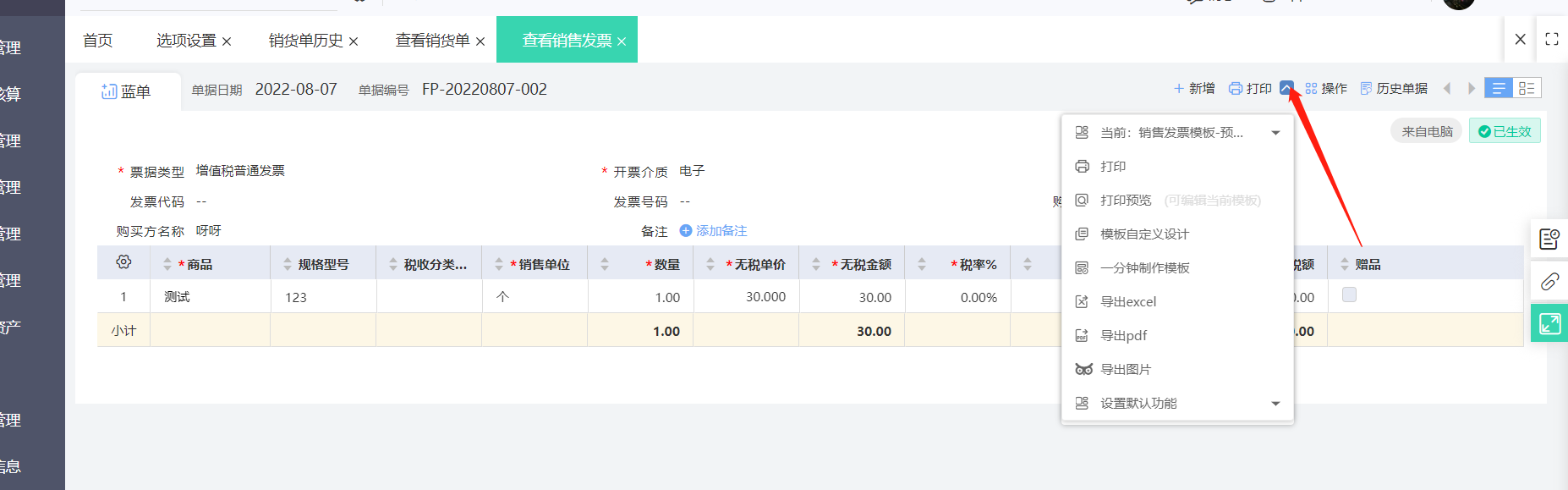Open the document notes icon on right sidebar
The width and height of the screenshot is (1568, 490).
point(1549,239)
